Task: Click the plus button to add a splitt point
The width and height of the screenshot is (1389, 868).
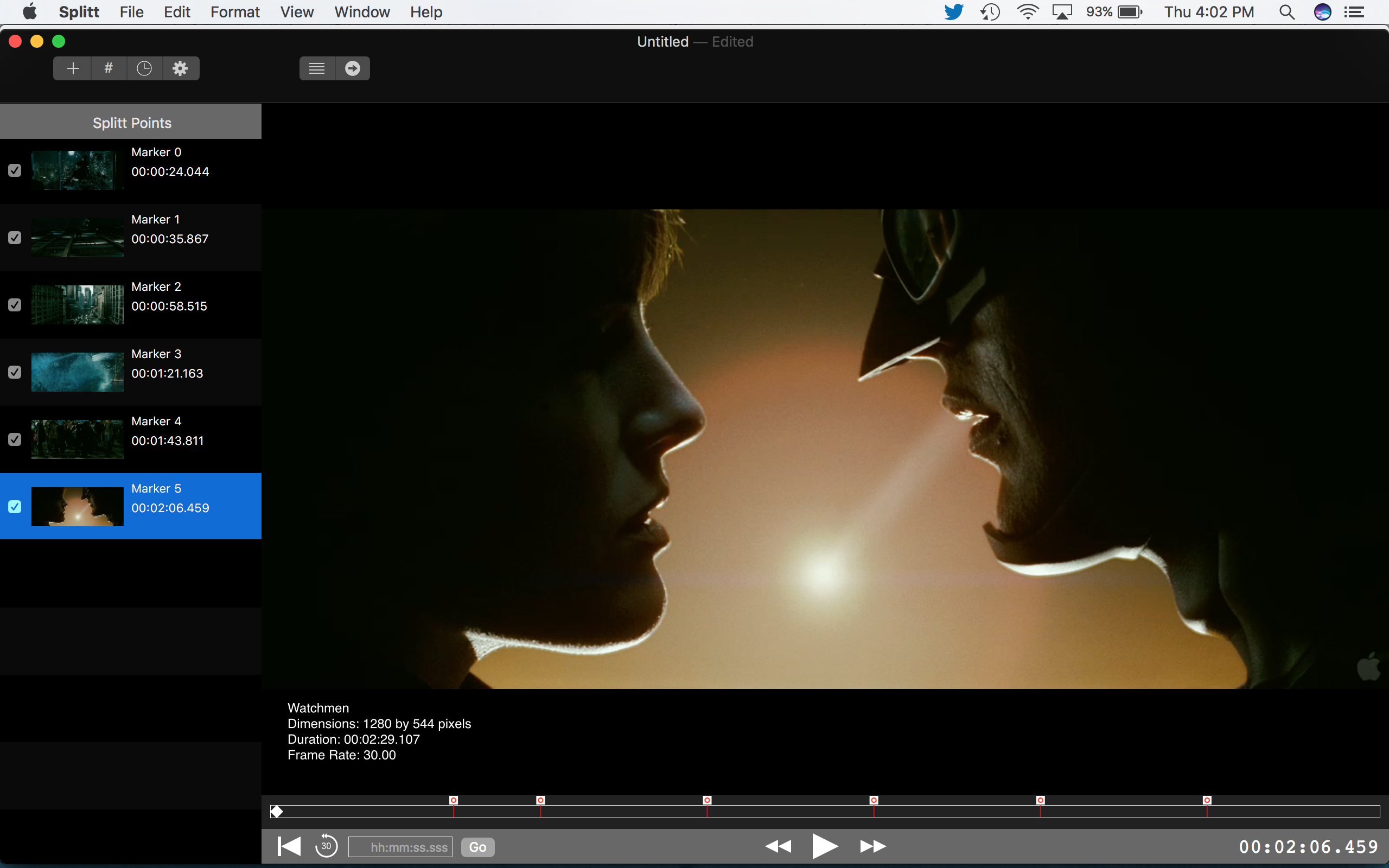Action: click(x=73, y=68)
